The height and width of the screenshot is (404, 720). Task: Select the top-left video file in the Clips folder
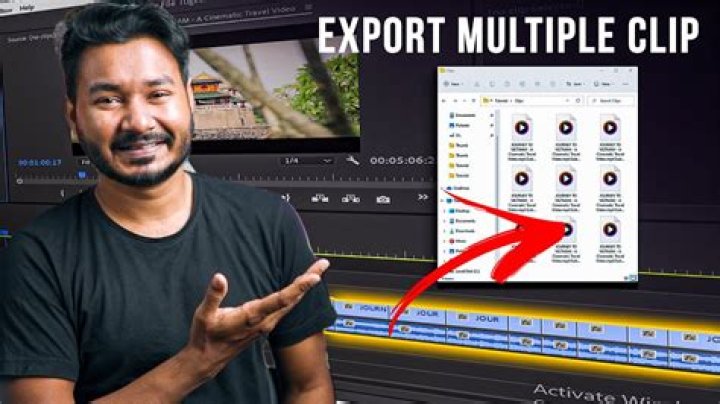coord(522,137)
